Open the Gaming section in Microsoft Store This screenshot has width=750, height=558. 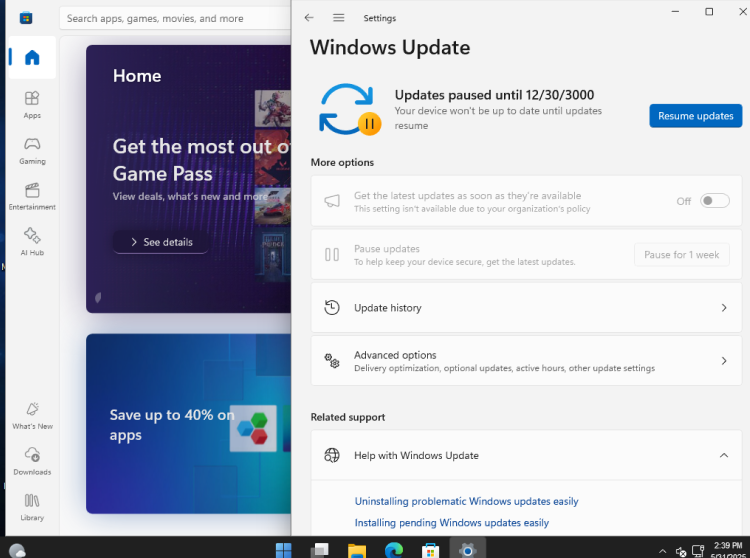coord(32,151)
